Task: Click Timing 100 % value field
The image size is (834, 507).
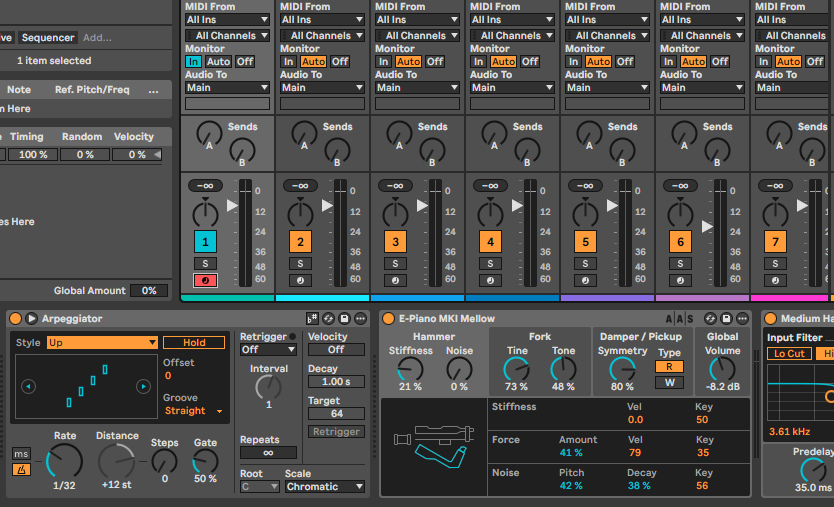Action: pos(33,155)
